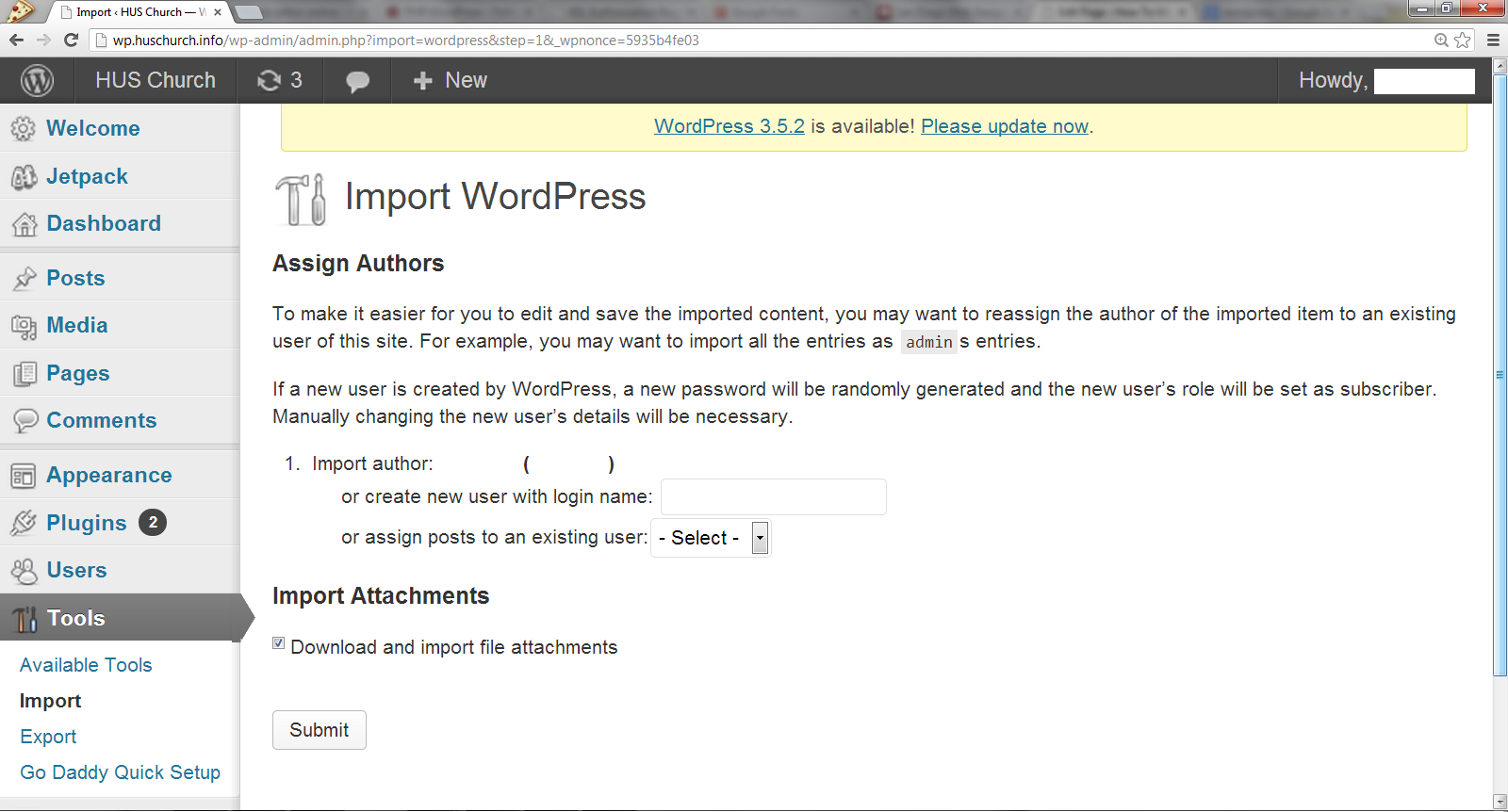The height and width of the screenshot is (812, 1508).
Task: Open the Pages menu
Action: point(78,373)
